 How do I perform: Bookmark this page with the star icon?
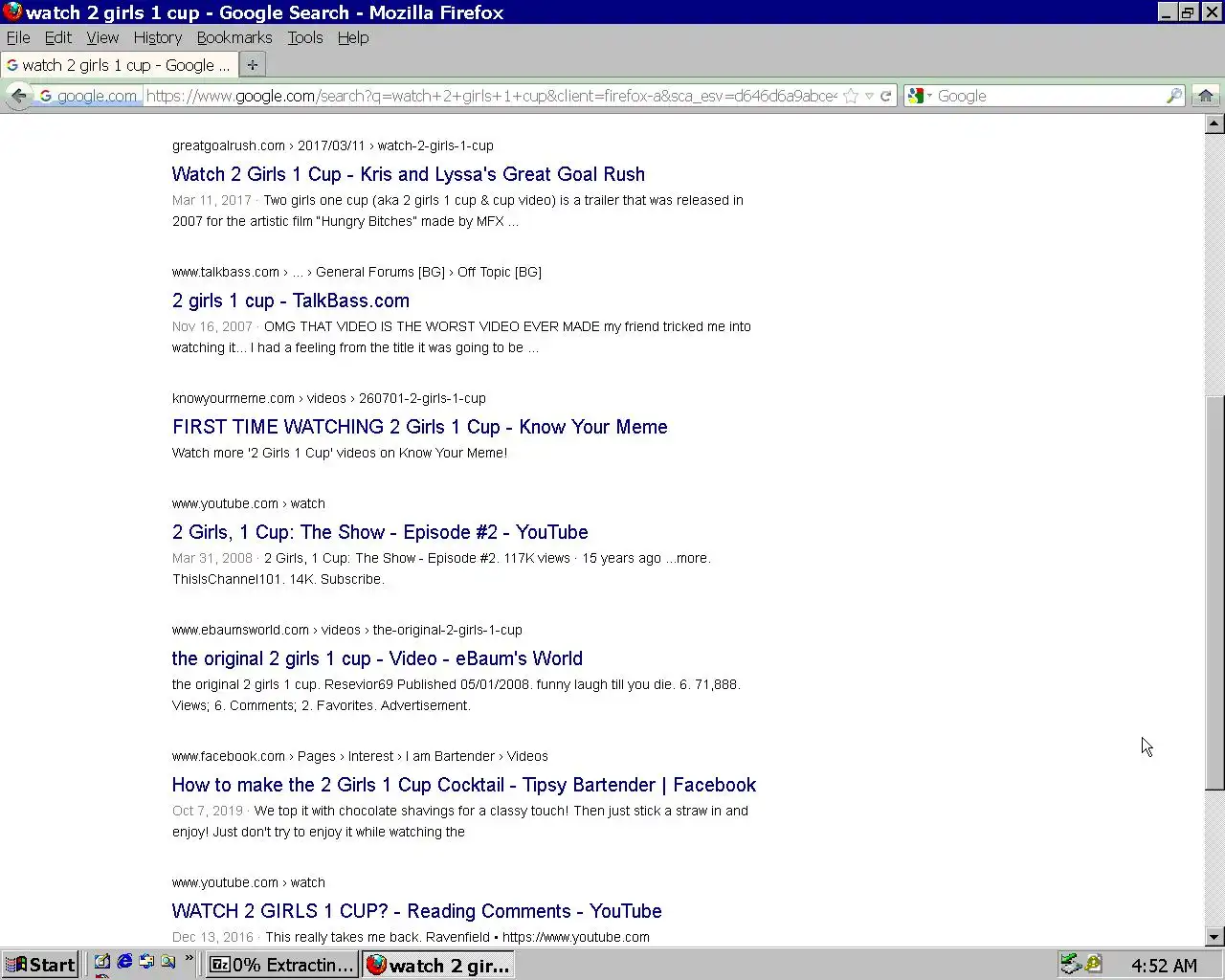click(851, 96)
